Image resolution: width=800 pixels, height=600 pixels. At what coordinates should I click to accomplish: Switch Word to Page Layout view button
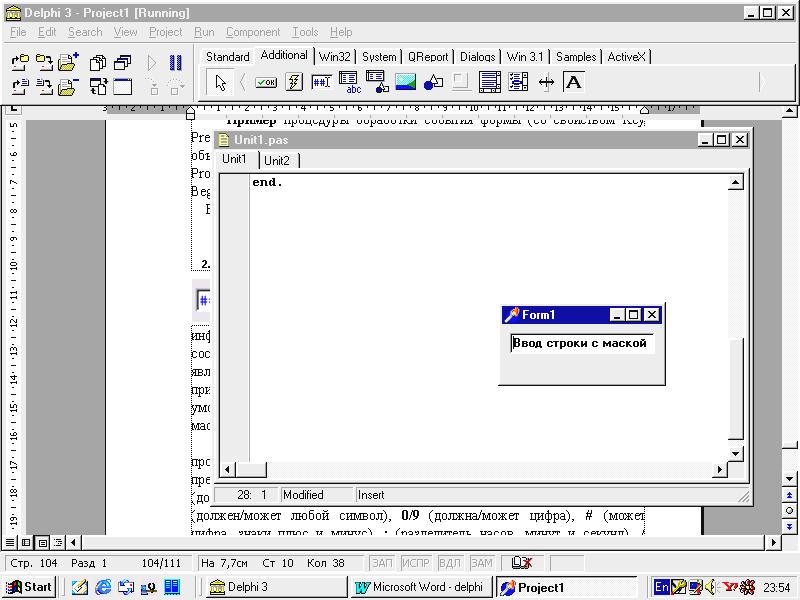[42, 542]
